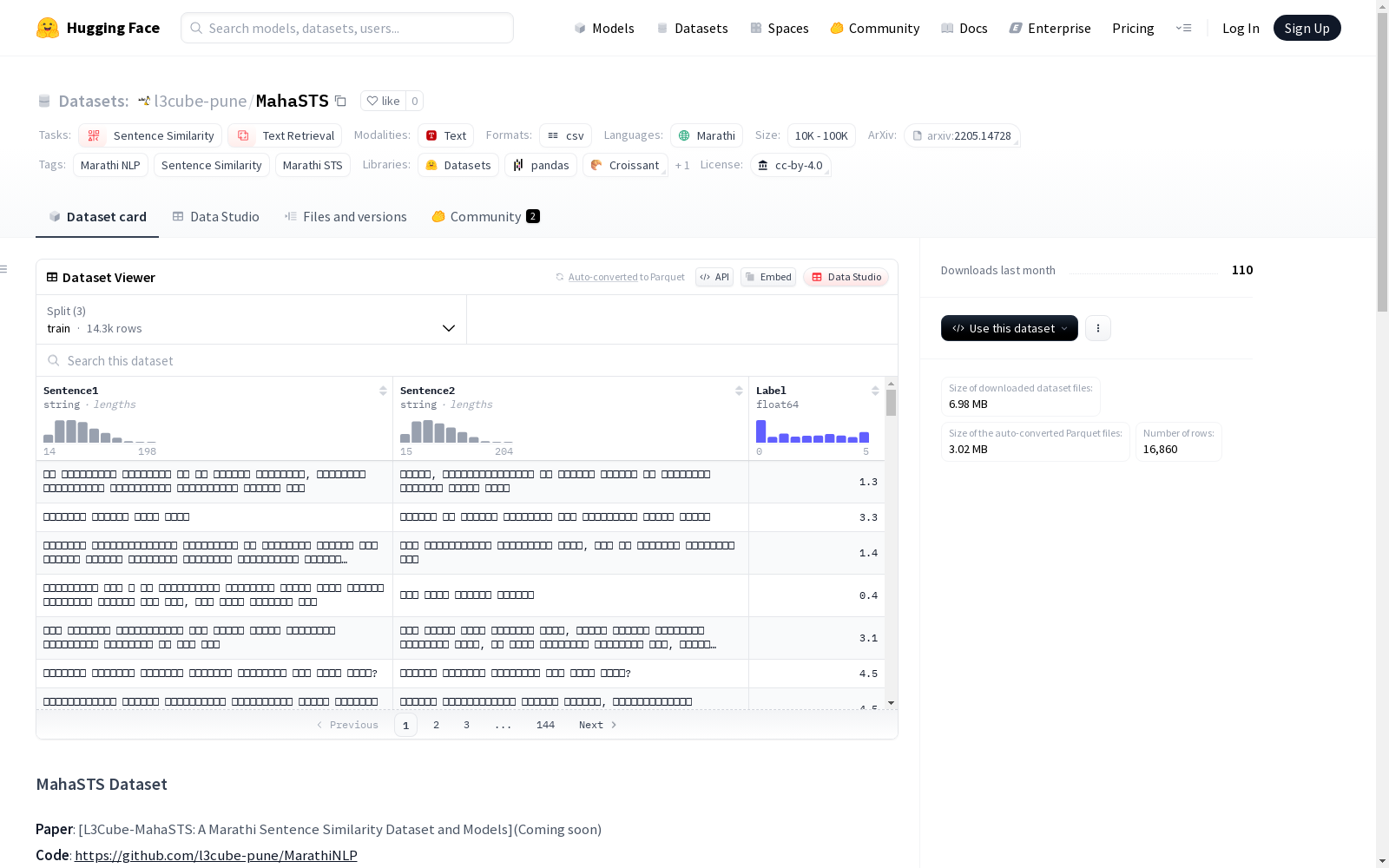Select the Marathi NLP tag
This screenshot has height=868, width=1389.
(x=110, y=165)
